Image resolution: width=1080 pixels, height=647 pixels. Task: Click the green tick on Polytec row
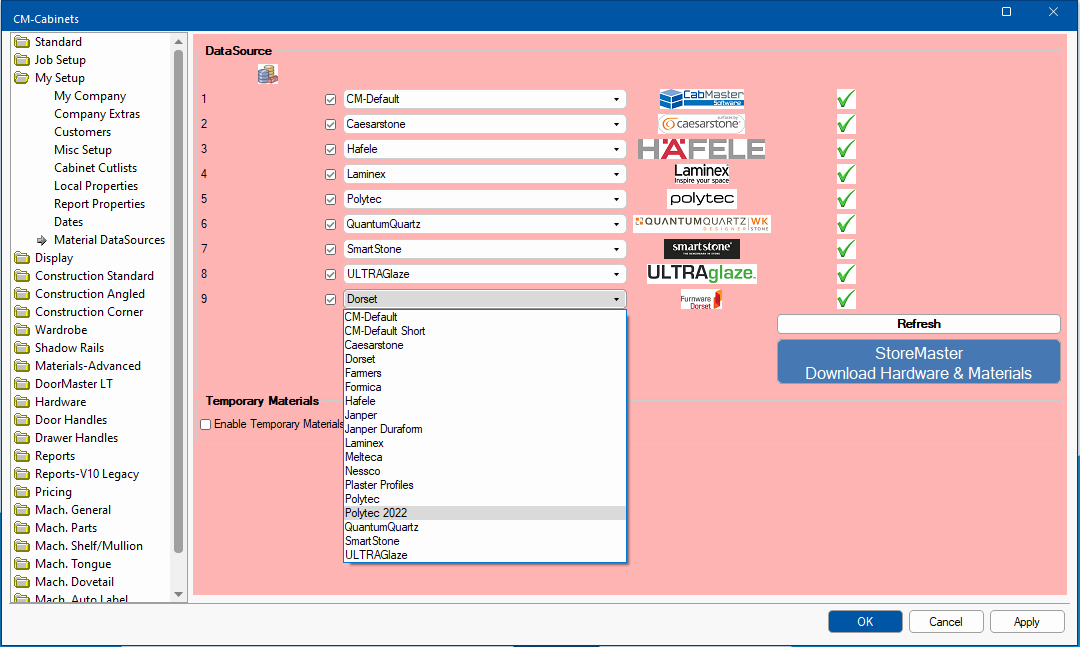coord(847,198)
